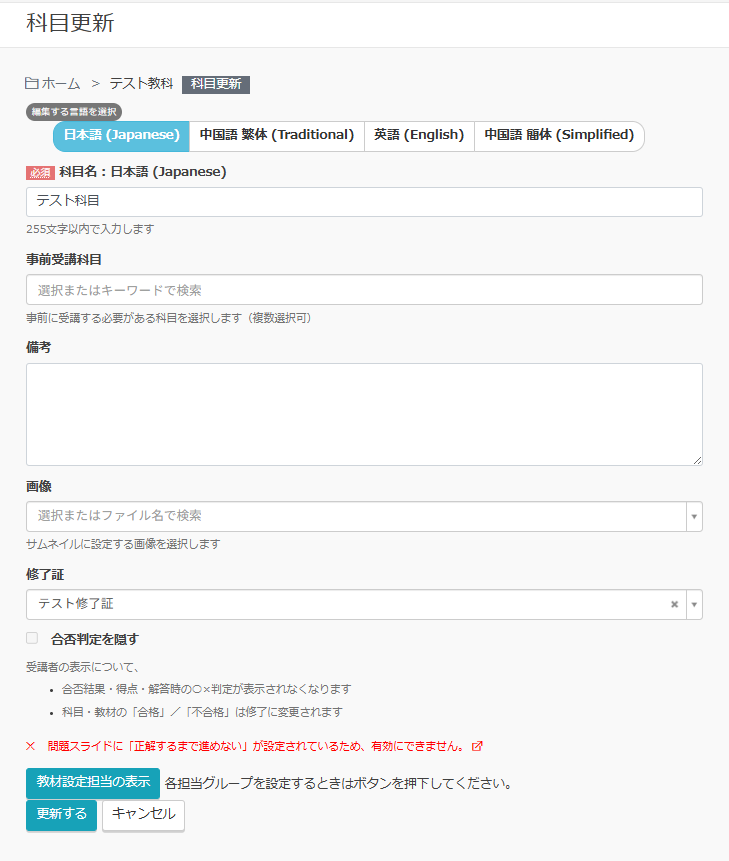This screenshot has width=729, height=861.
Task: Click the キャンセル button
Action: [143, 814]
